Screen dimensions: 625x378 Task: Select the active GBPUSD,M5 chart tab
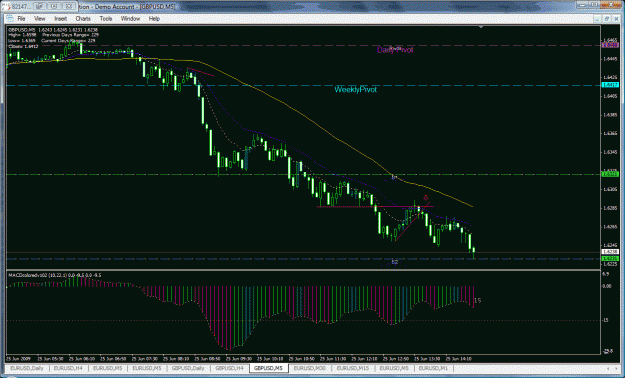click(269, 368)
